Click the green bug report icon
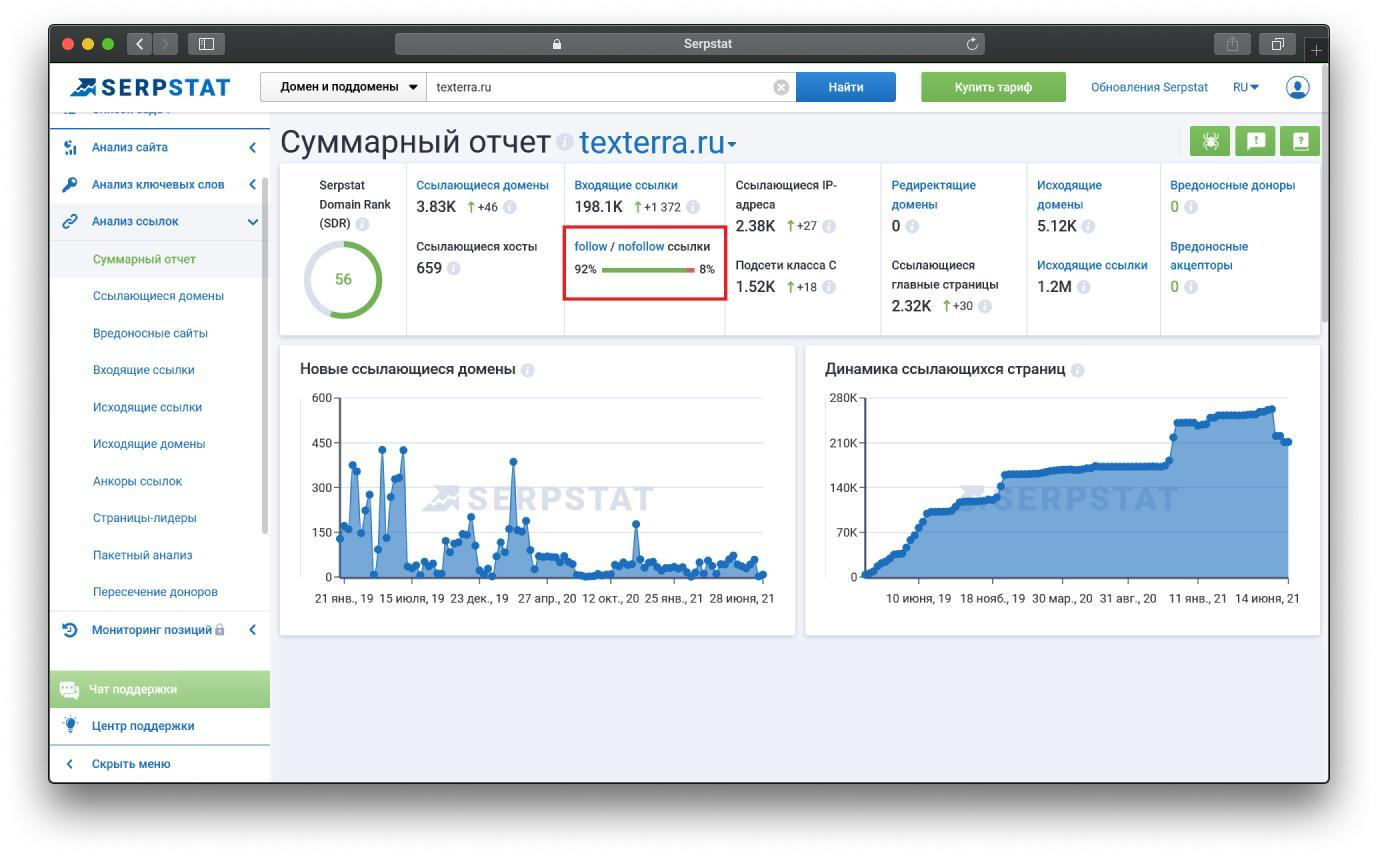The width and height of the screenshot is (1378, 856). [x=1210, y=141]
